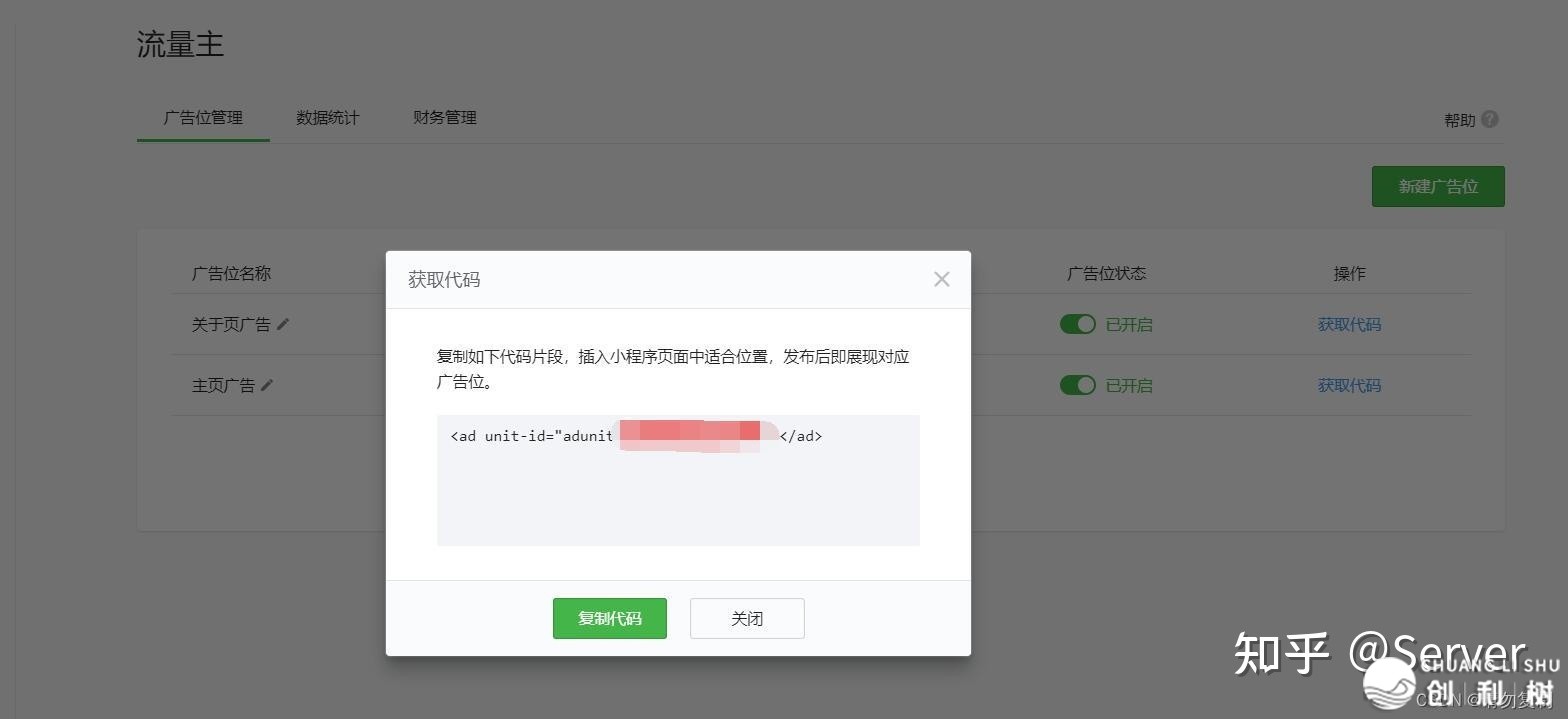1568x719 pixels.
Task: Click the 广告位名称 column header
Action: [231, 273]
